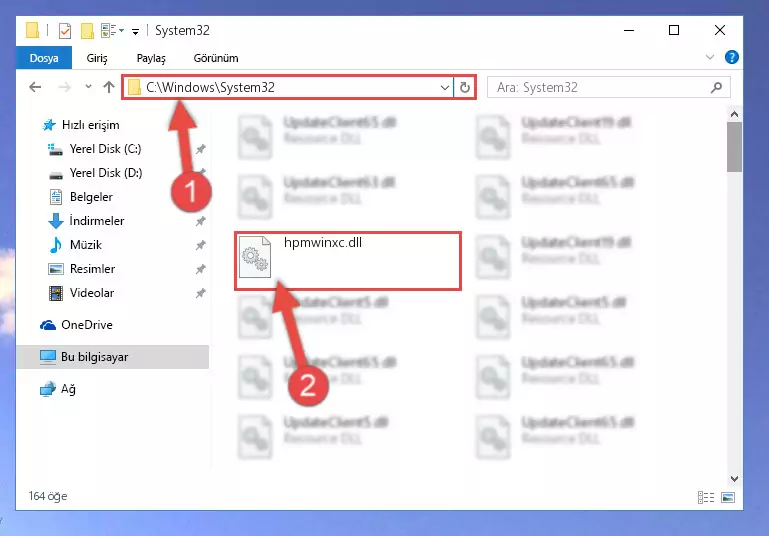Open Explorer help question mark

point(731,57)
